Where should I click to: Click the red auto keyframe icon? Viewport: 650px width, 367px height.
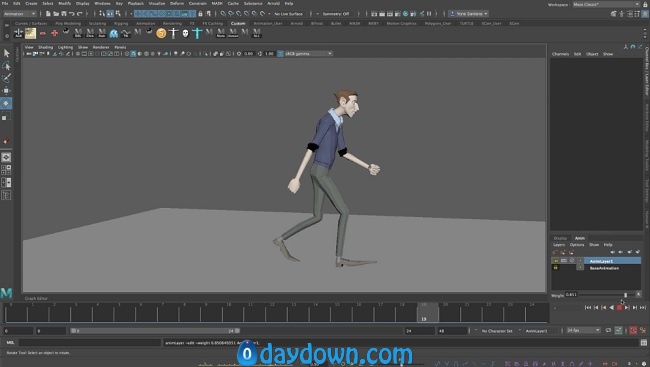633,331
